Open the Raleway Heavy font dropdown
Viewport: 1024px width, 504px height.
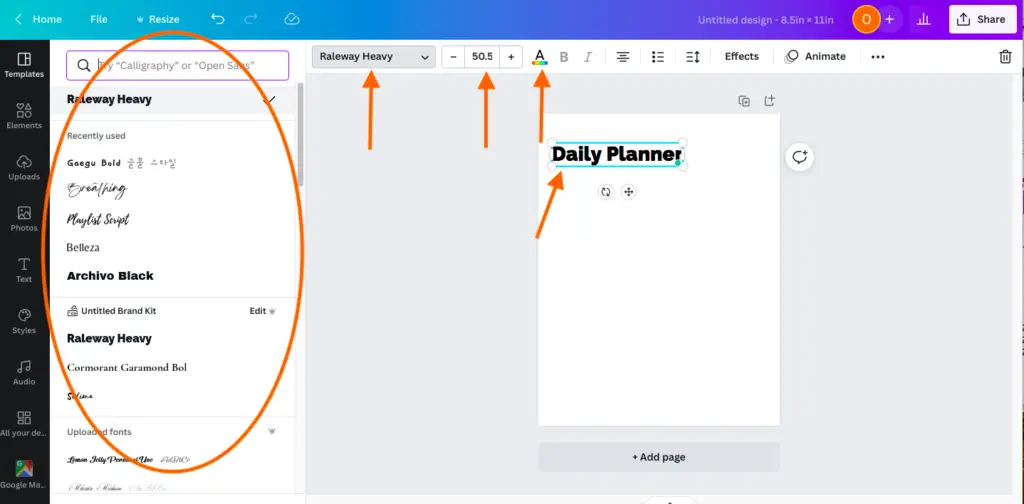click(x=374, y=57)
